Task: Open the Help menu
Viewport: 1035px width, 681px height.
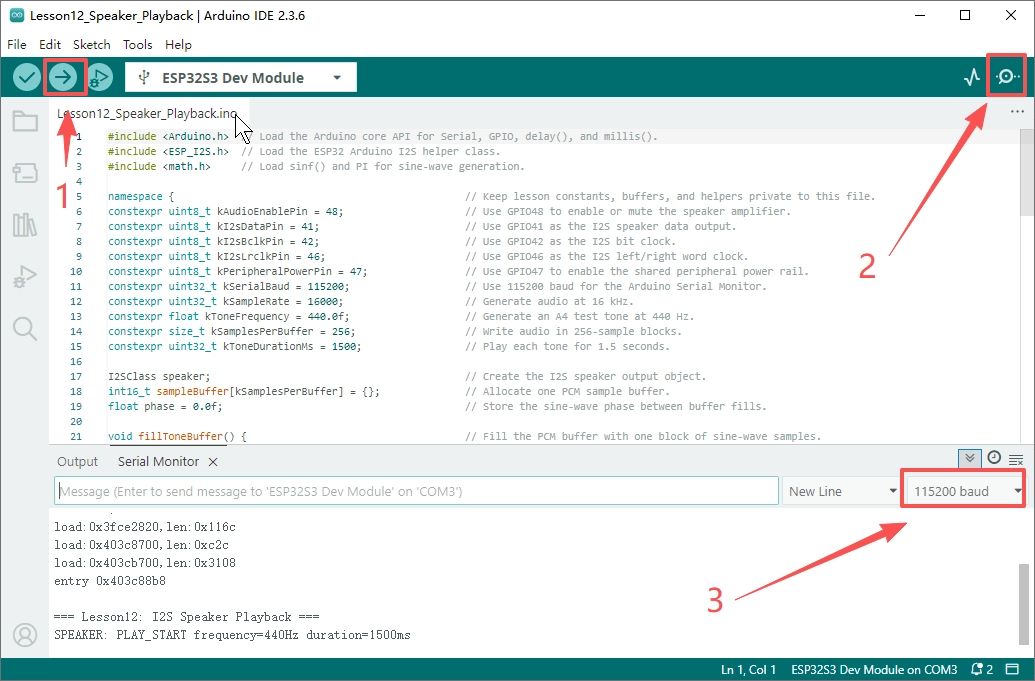Action: click(178, 44)
